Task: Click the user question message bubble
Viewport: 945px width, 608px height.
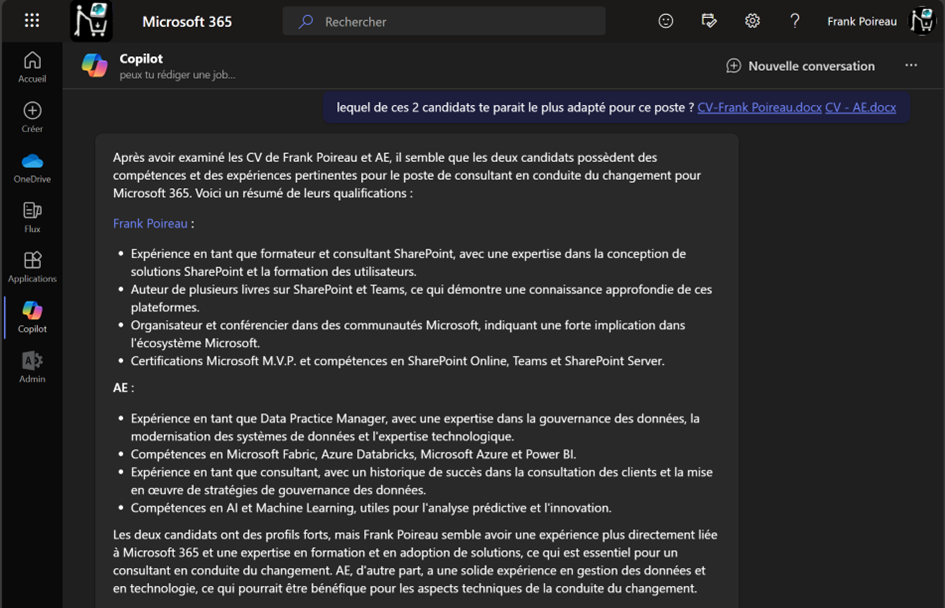Action: point(616,107)
